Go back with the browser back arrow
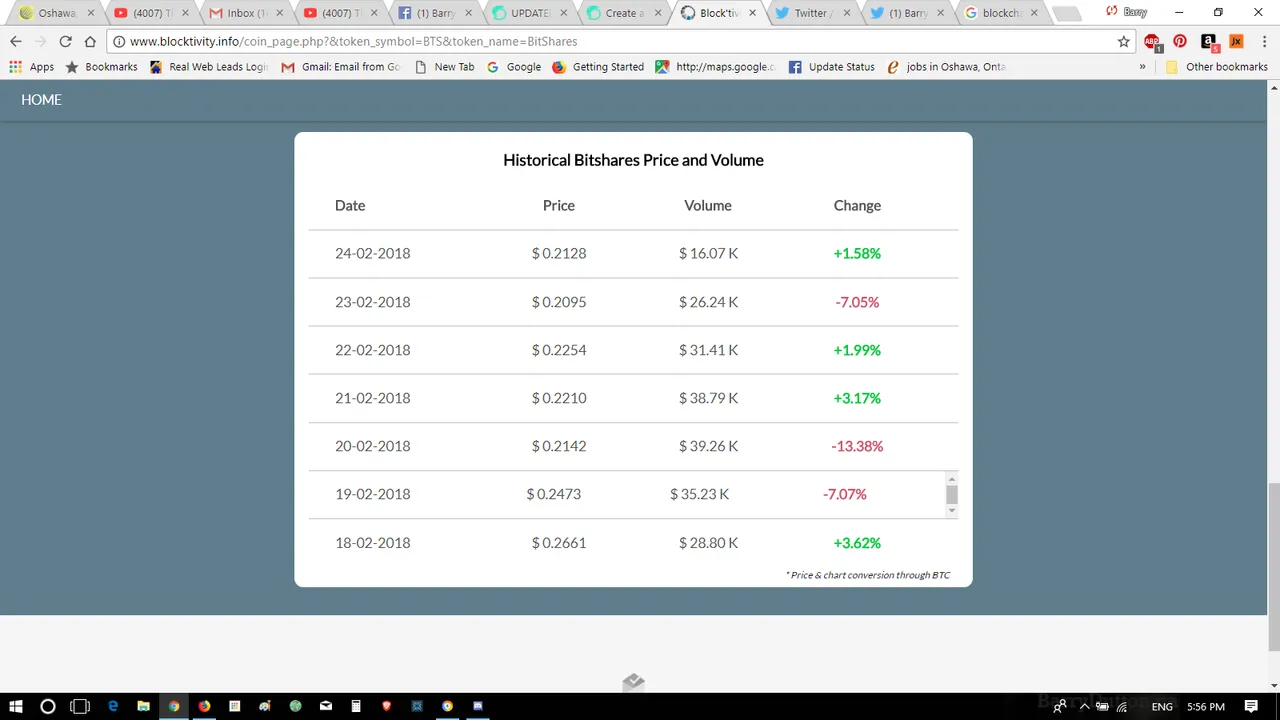 tap(16, 41)
